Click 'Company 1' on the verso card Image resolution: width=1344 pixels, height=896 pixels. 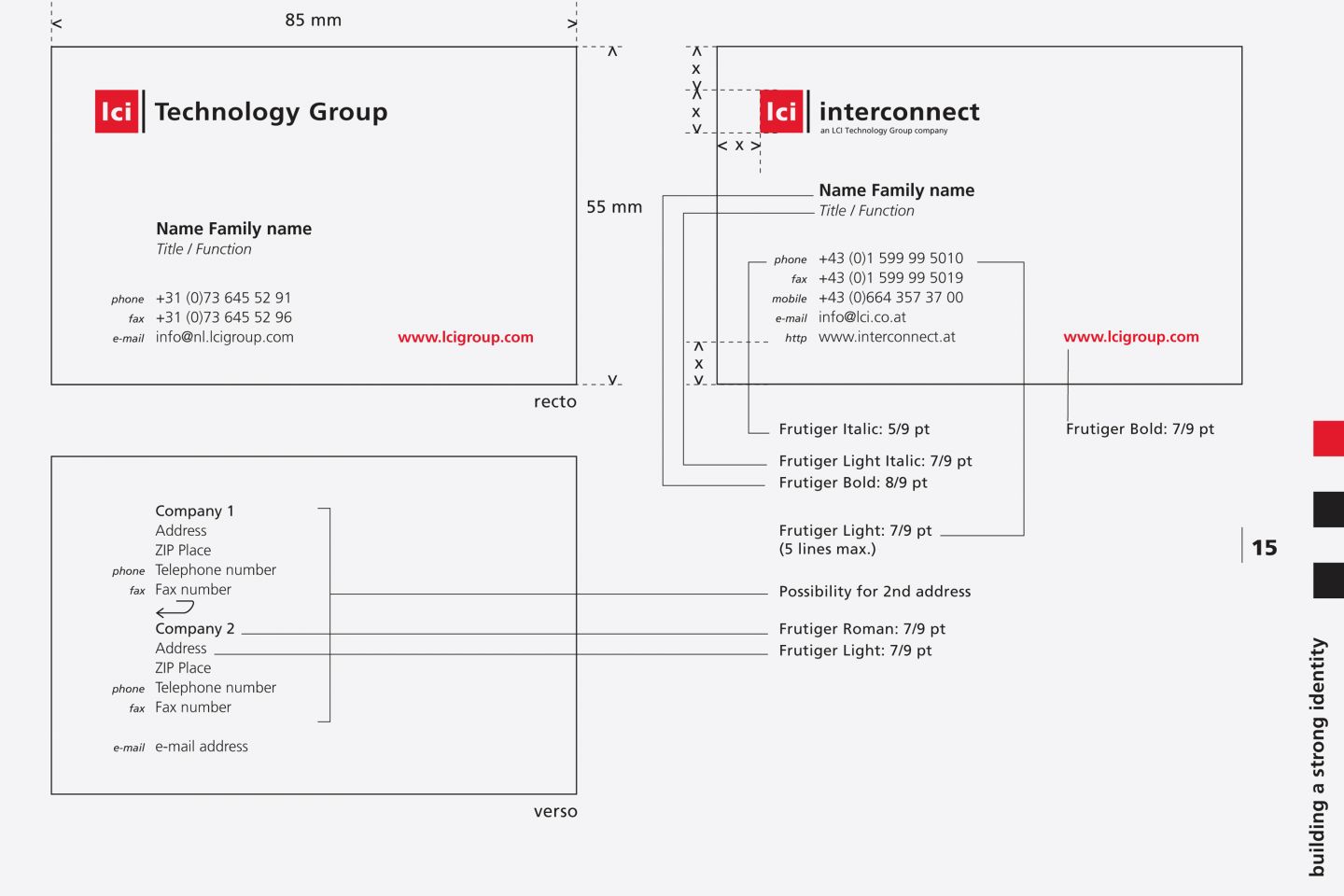coord(195,511)
